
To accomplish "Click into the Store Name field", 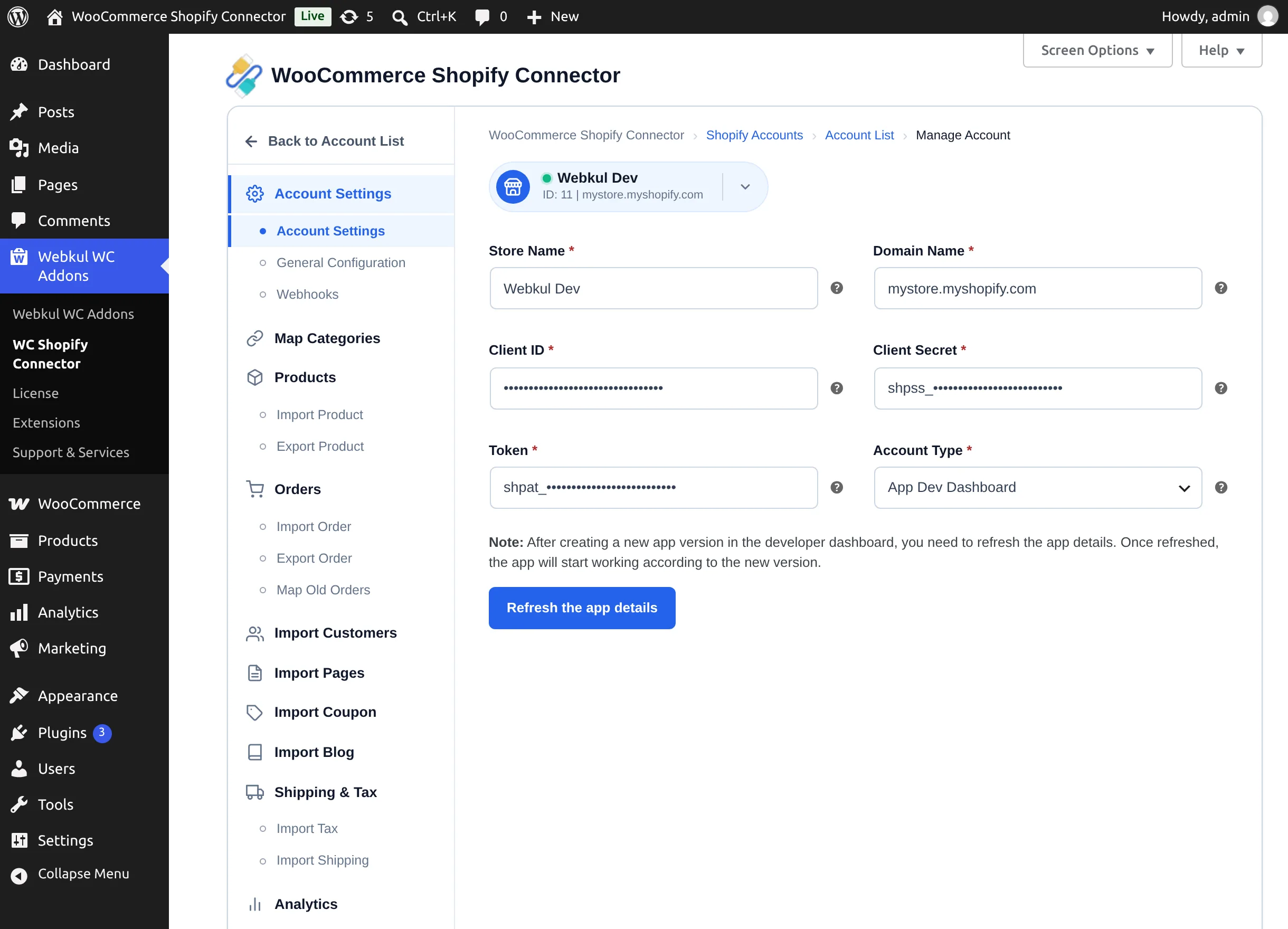I will pos(654,289).
